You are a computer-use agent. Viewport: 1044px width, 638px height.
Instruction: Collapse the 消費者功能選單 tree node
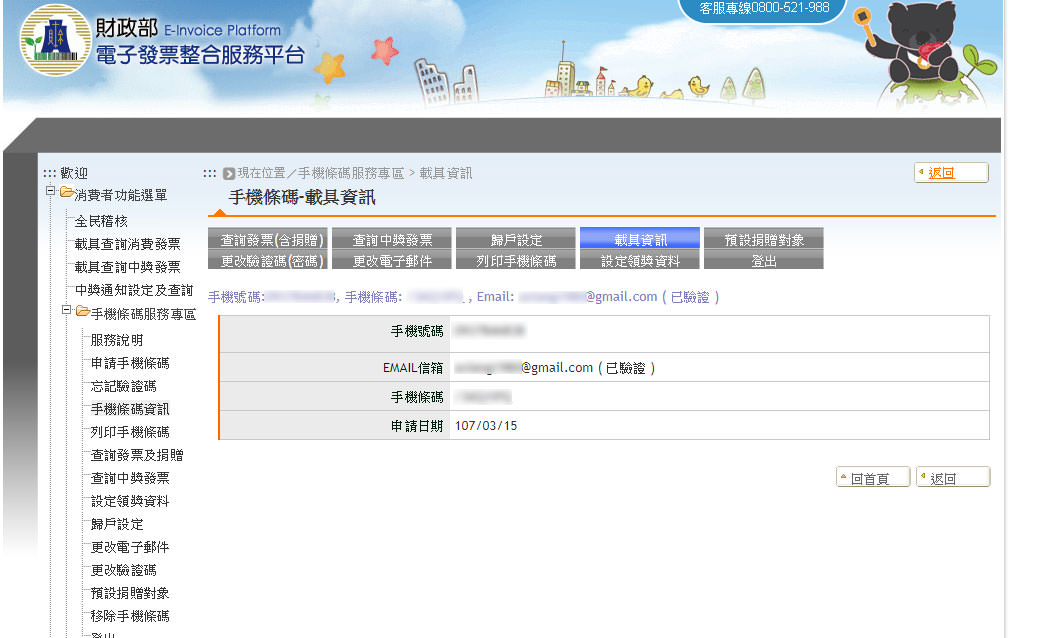(51, 192)
